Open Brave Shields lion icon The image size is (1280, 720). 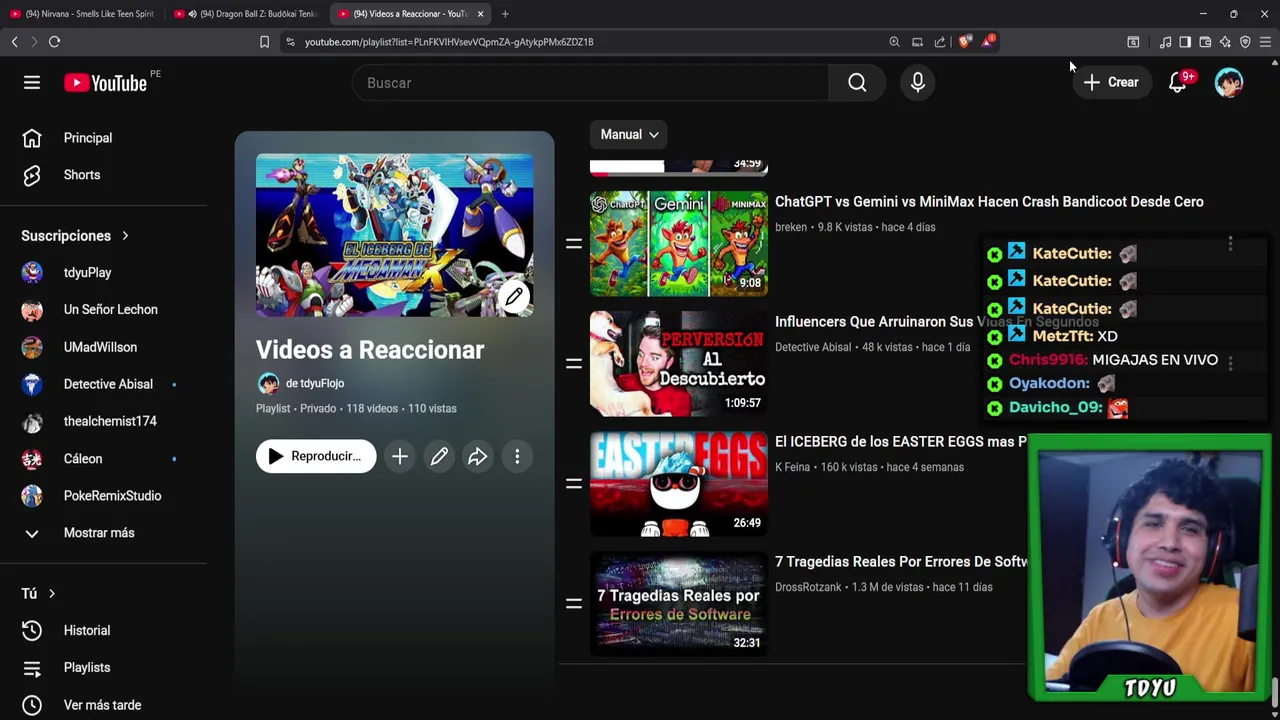(x=964, y=42)
